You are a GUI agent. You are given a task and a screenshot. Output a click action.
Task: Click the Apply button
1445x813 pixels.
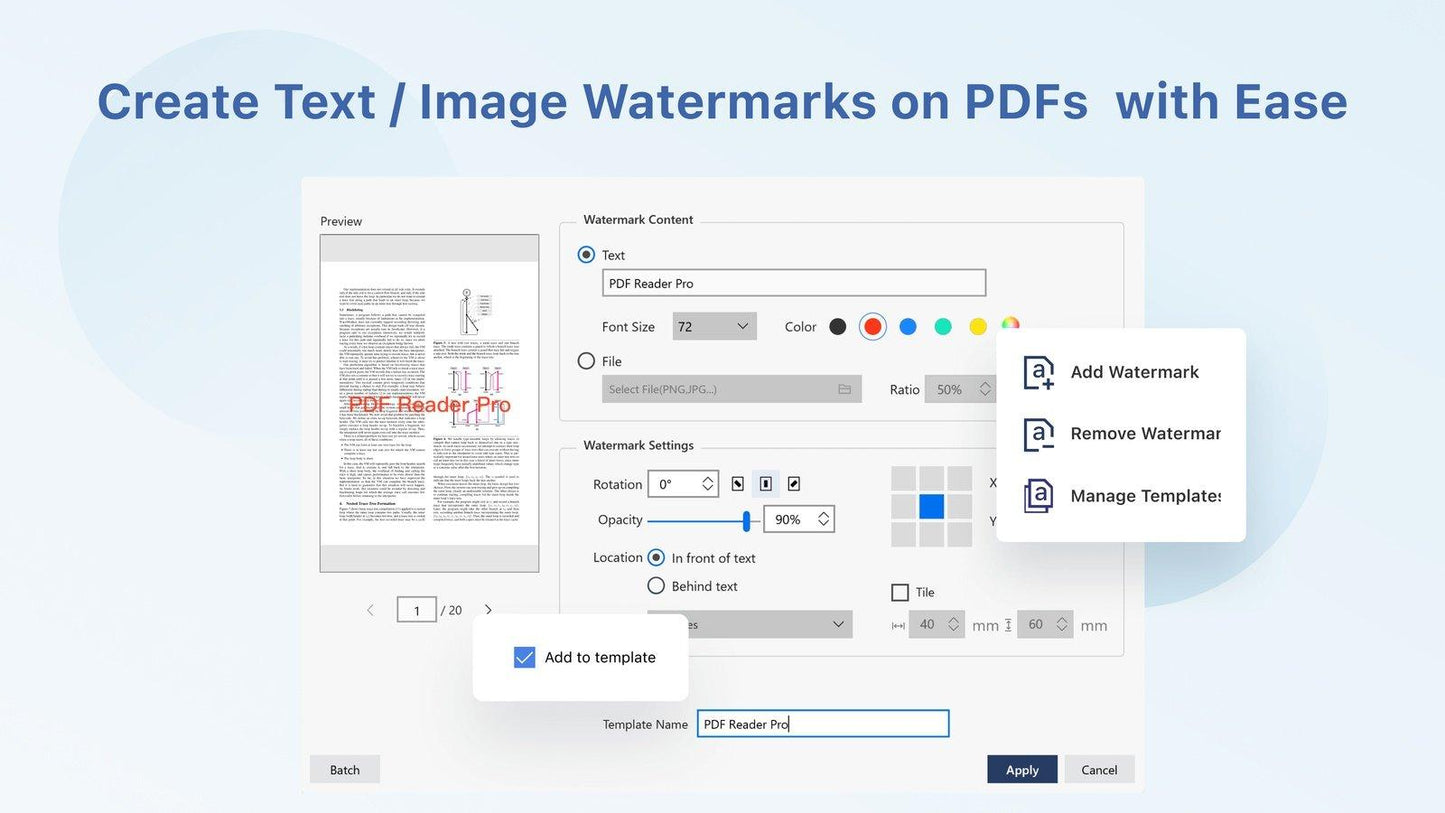[1021, 769]
